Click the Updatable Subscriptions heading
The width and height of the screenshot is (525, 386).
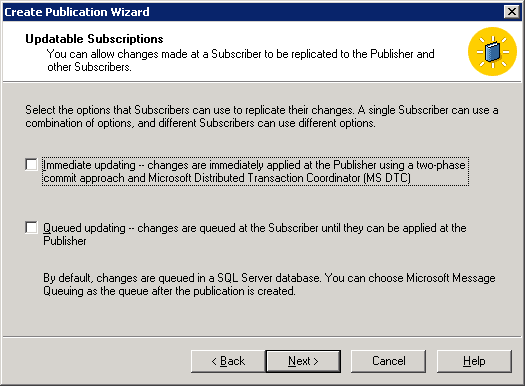(x=94, y=39)
